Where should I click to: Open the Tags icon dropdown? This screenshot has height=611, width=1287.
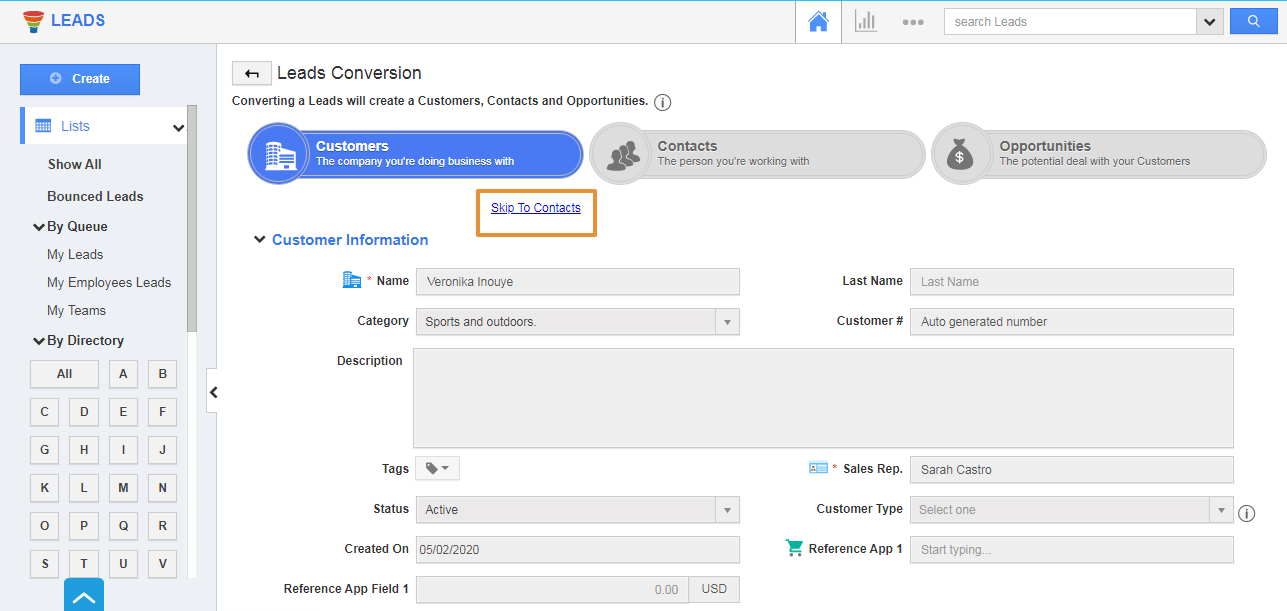(x=437, y=469)
